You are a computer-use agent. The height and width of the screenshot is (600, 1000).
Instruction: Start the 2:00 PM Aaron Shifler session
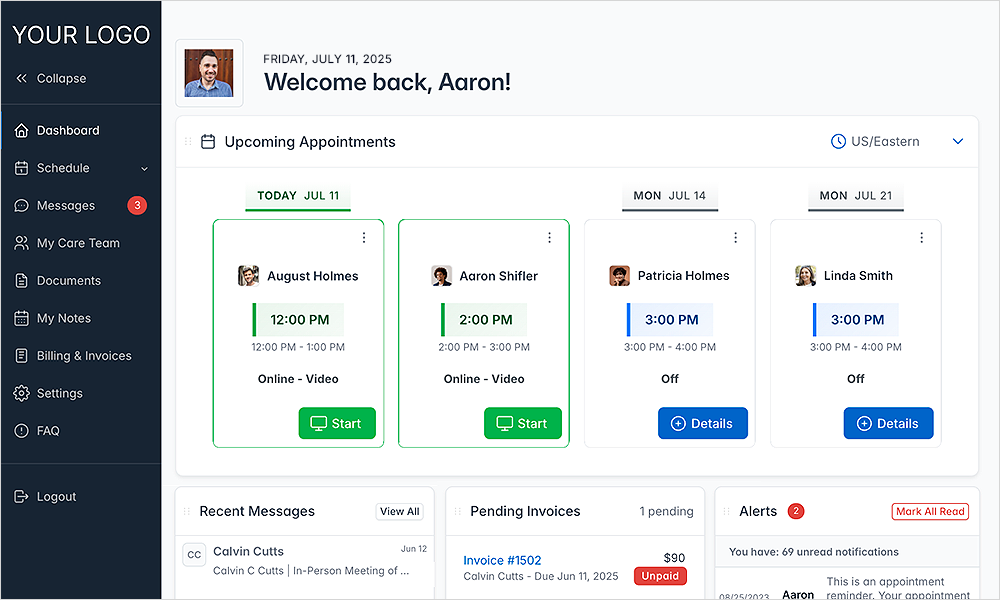pyautogui.click(x=522, y=423)
